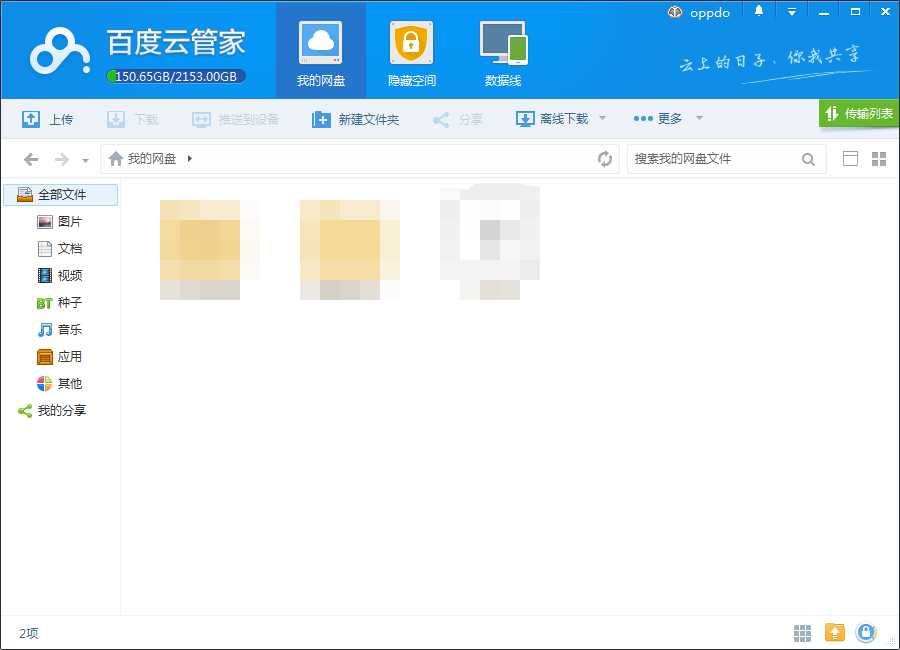Click the orange upload icon in status bar

pos(835,632)
